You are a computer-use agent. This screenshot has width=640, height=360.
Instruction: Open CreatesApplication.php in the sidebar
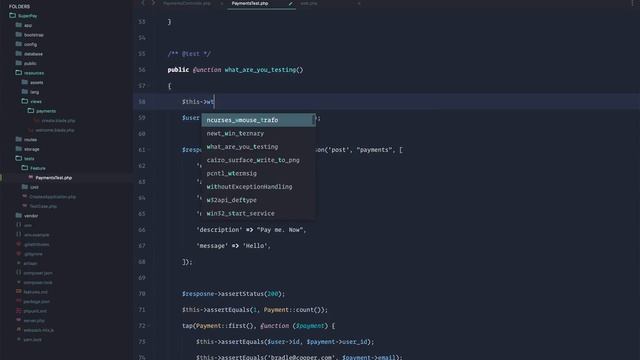pyautogui.click(x=52, y=197)
